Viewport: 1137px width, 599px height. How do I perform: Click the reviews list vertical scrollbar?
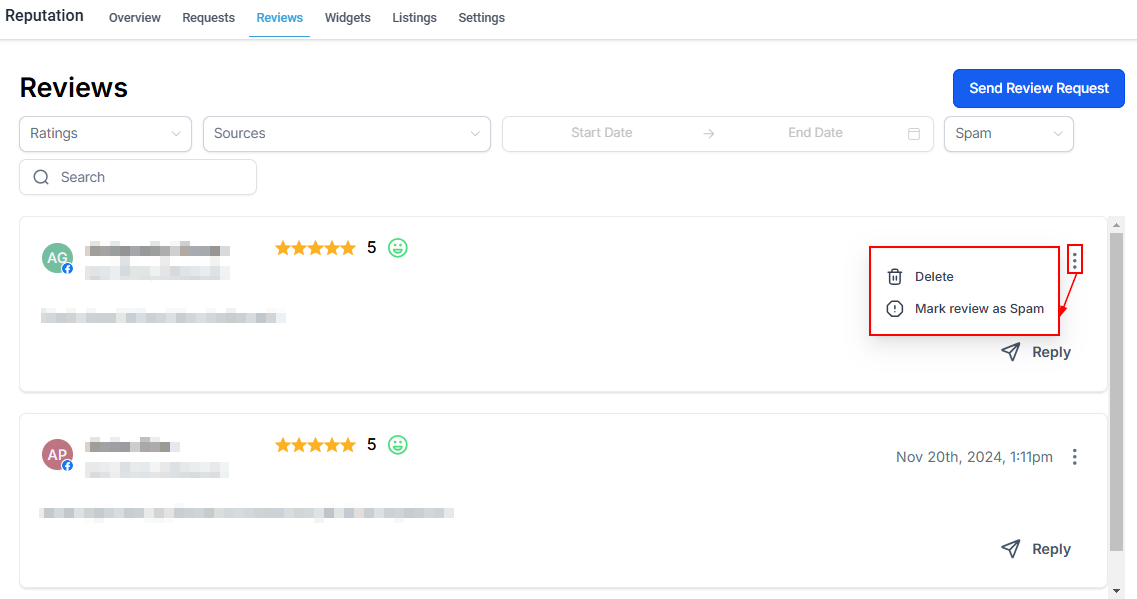[x=1116, y=390]
